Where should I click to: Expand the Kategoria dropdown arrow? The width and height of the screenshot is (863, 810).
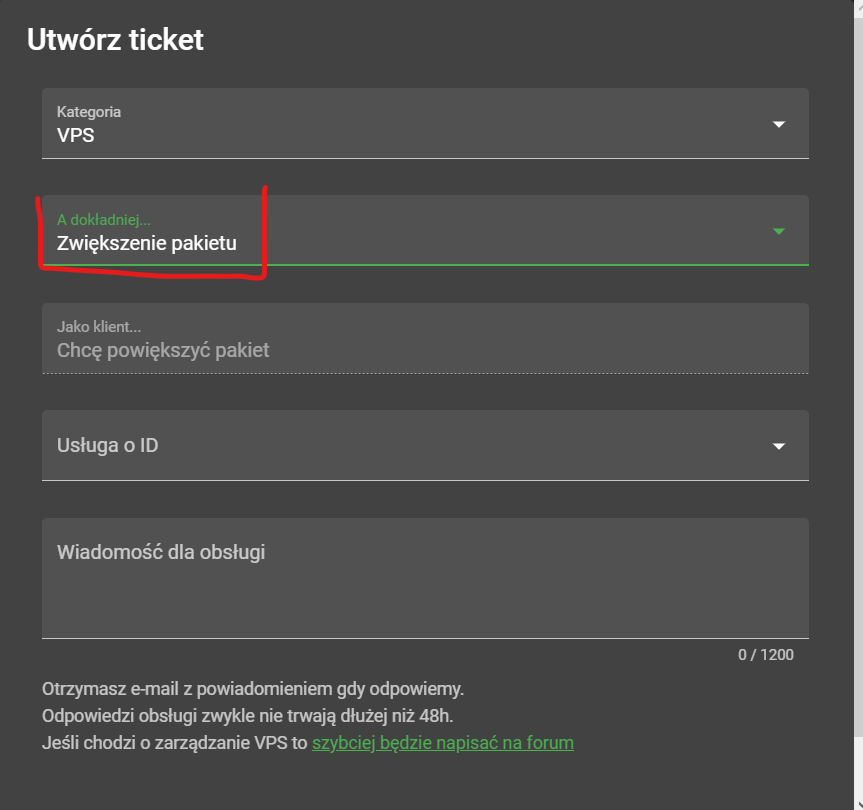pos(779,124)
